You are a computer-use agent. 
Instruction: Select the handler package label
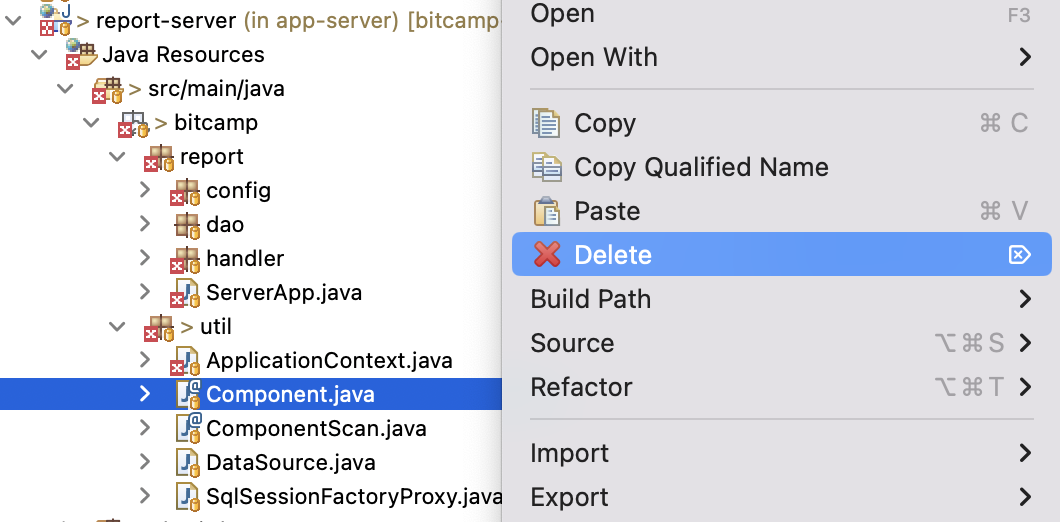click(x=245, y=258)
